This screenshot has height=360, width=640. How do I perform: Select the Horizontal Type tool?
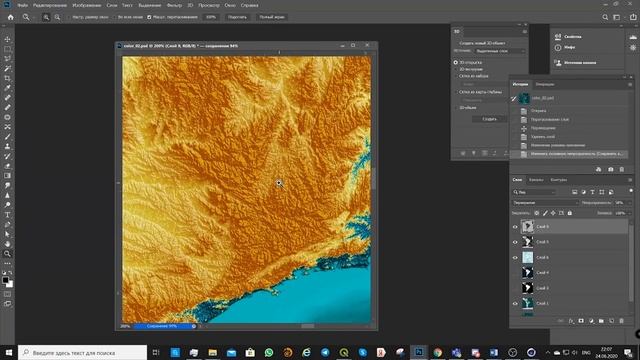click(7, 215)
